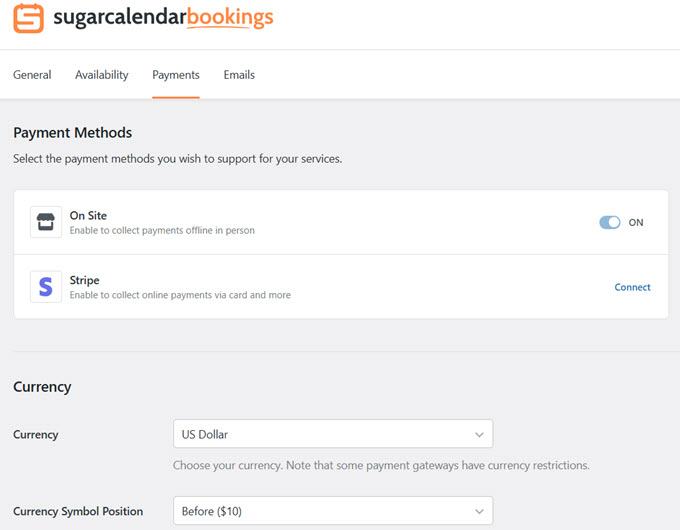Viewport: 680px width, 530px height.
Task: Click the Currency field label
Action: click(35, 434)
